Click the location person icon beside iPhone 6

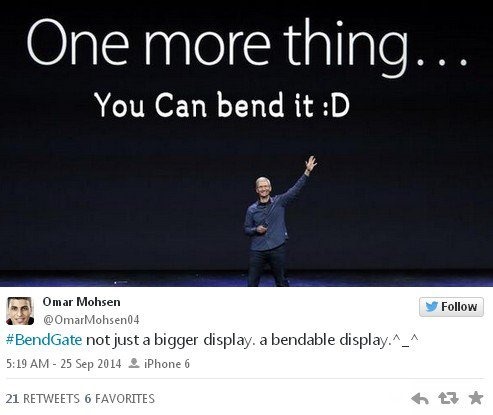(x=134, y=363)
